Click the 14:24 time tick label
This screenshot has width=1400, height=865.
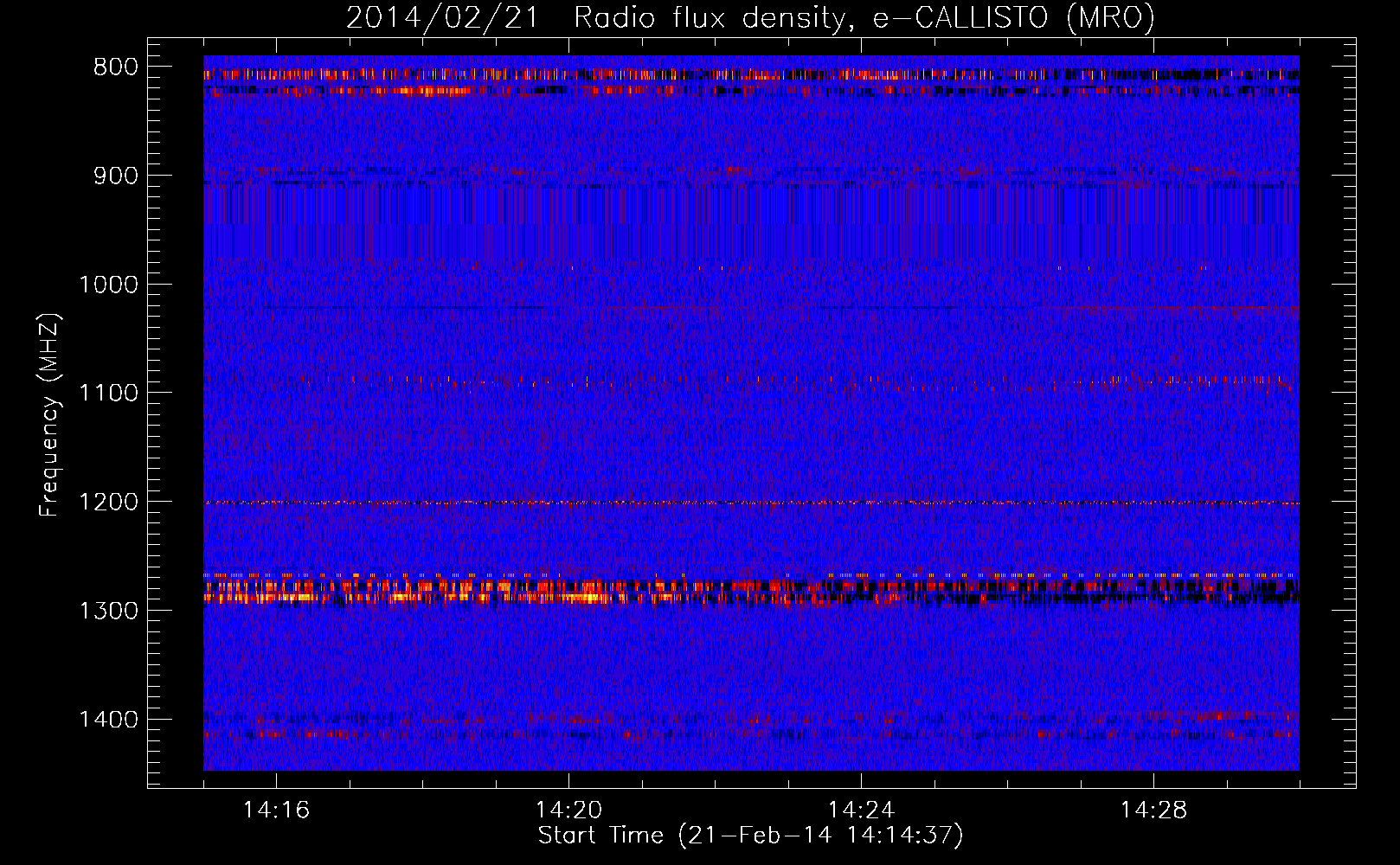point(861,811)
